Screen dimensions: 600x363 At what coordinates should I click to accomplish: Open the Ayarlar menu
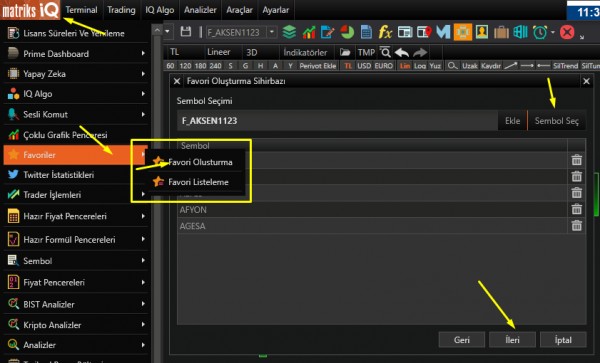(x=276, y=10)
